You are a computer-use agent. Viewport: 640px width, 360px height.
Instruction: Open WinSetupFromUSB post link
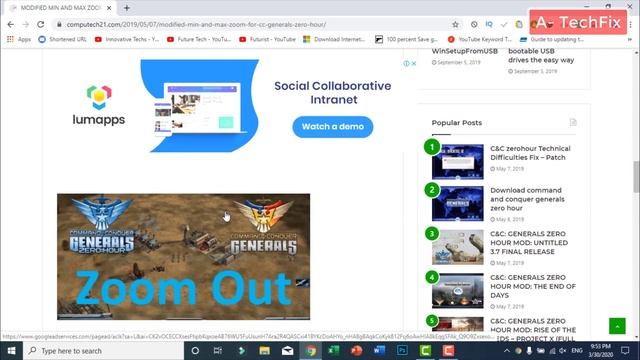464,51
